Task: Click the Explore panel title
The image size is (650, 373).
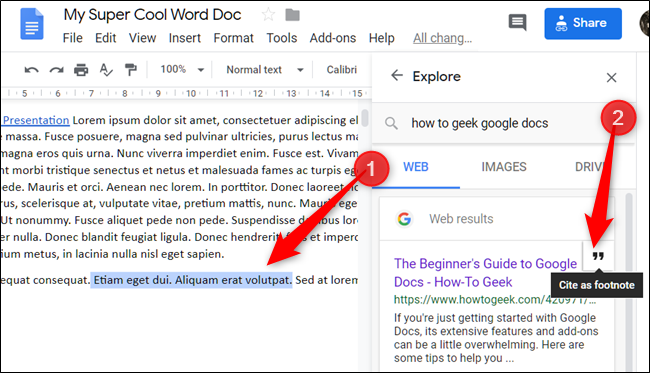Action: click(x=437, y=77)
